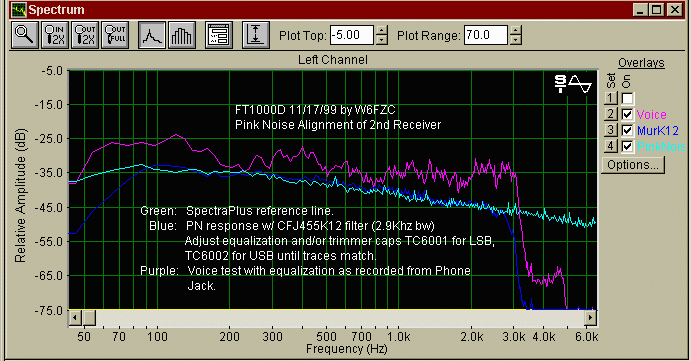Click the Left Channel plot title
This screenshot has width=691, height=361.
[x=333, y=60]
